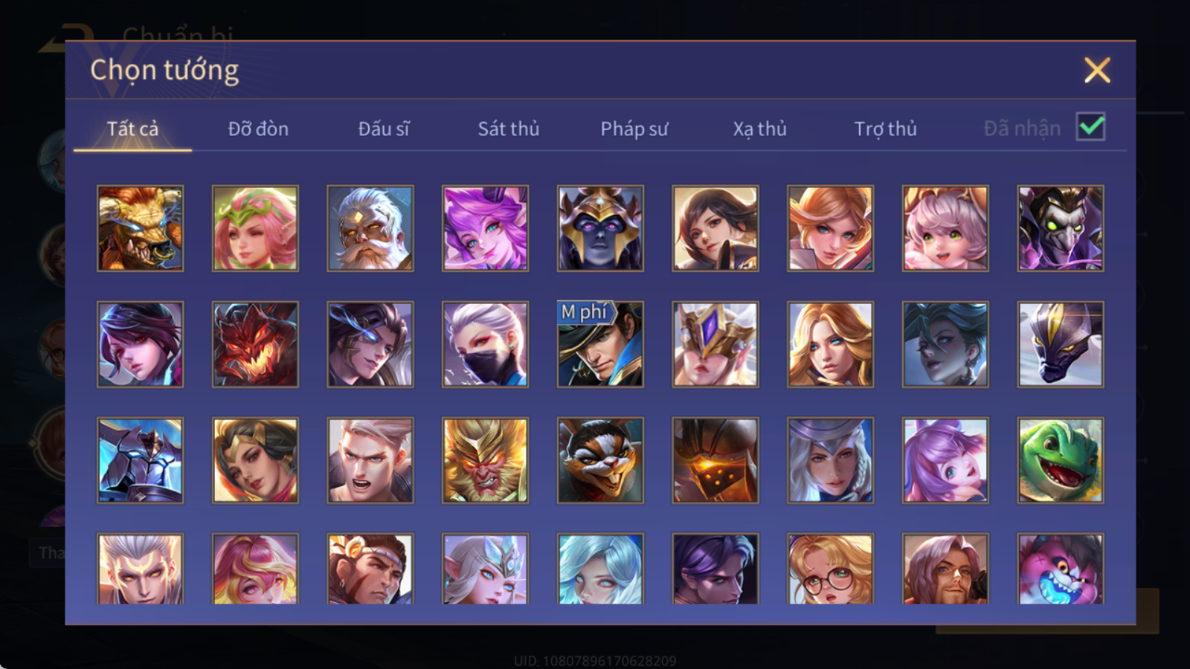Show the 'Xạ thủ' heroes tab
Screen dimensions: 1190x669
(x=760, y=129)
